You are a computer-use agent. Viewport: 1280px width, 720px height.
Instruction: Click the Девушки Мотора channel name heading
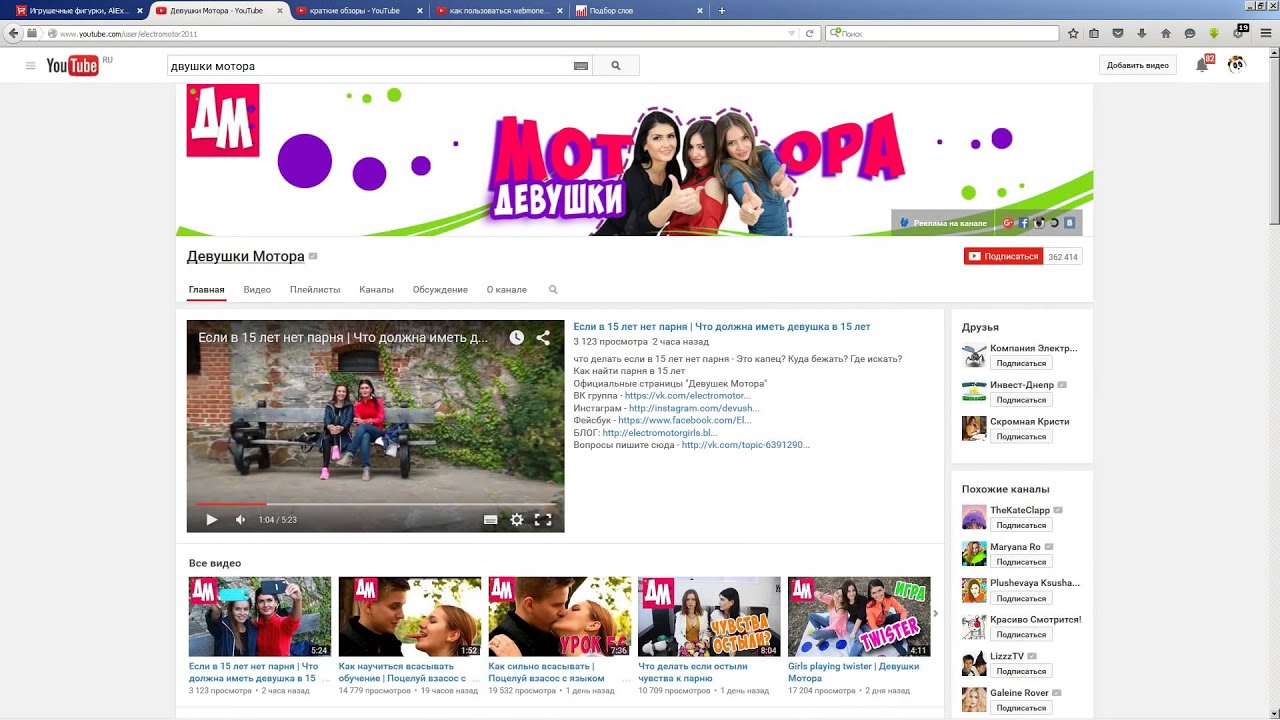coord(245,257)
